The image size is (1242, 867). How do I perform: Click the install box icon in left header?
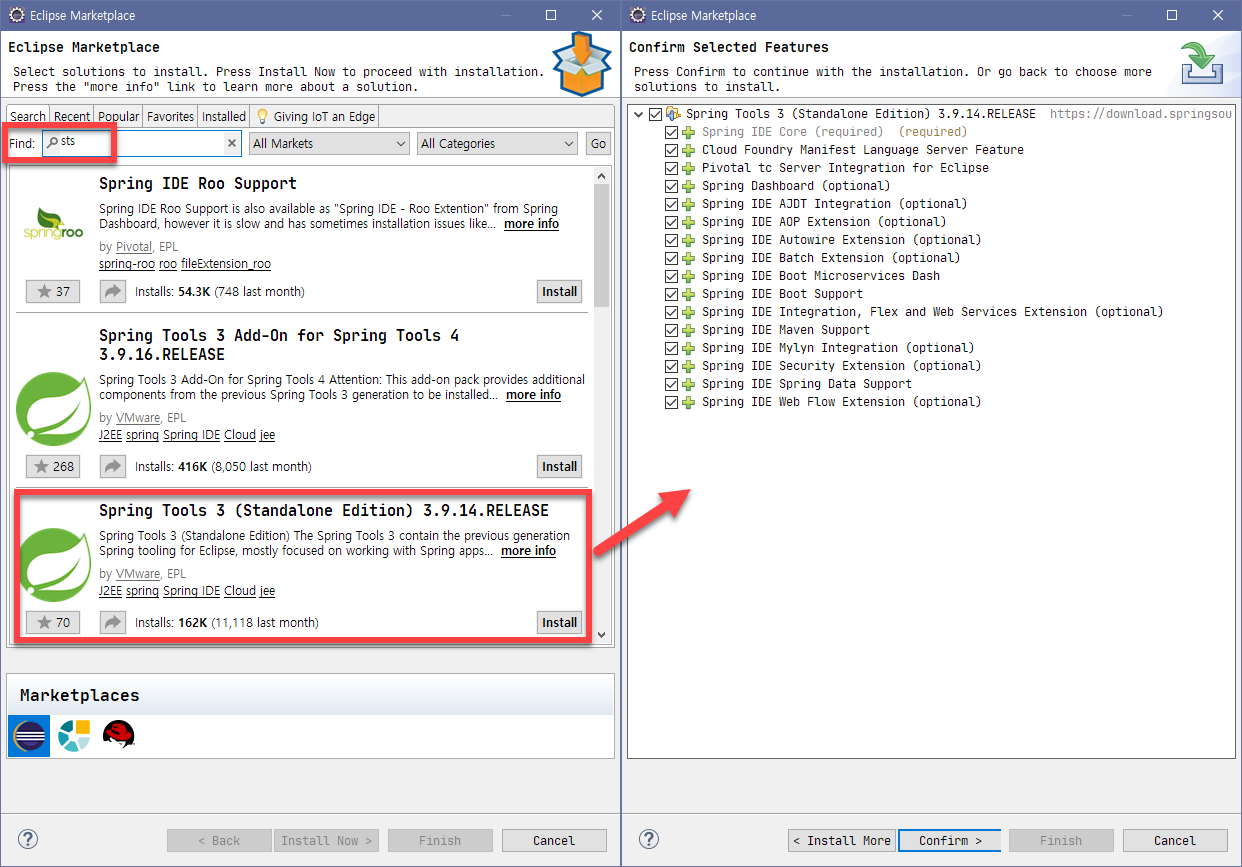coord(581,63)
